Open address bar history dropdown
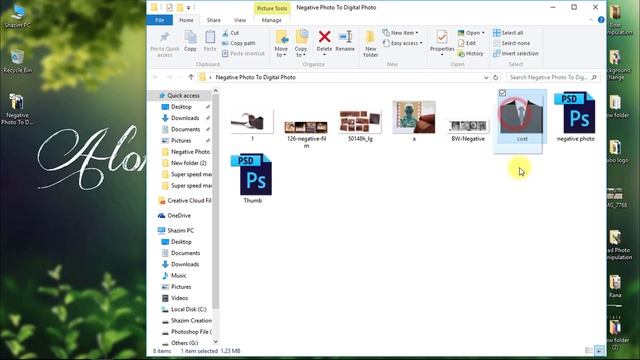The image size is (640, 360). point(486,77)
